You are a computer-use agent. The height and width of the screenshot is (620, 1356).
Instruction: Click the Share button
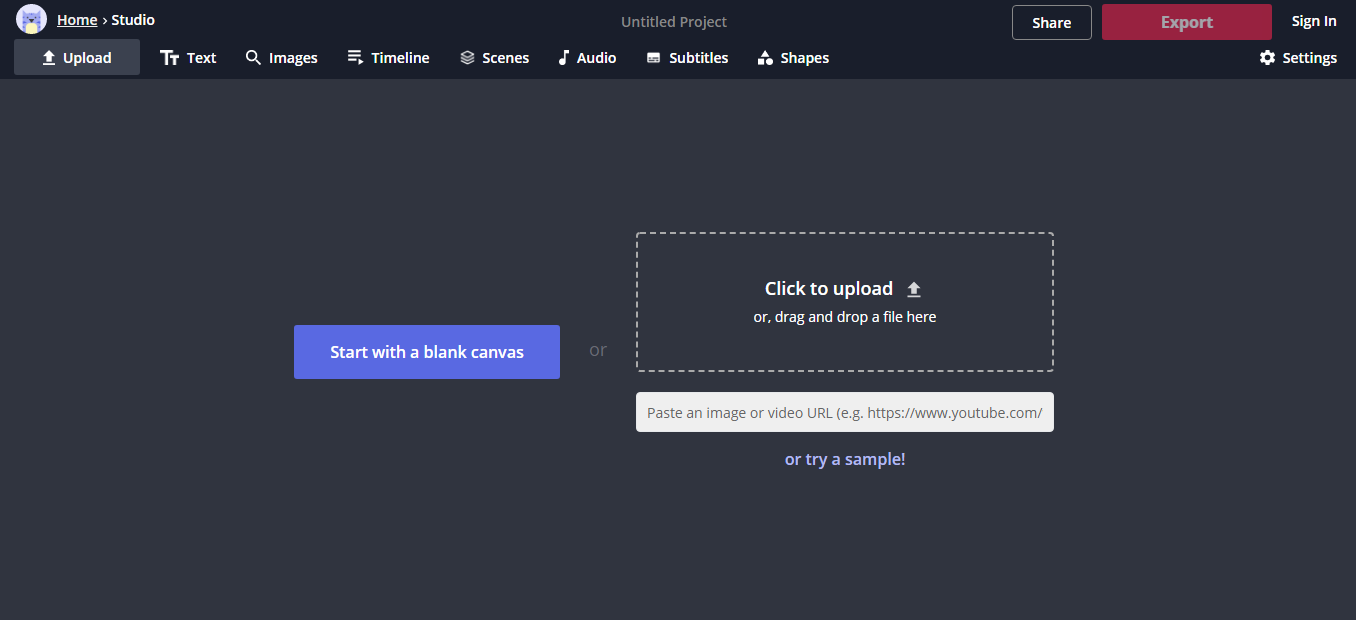click(1052, 22)
